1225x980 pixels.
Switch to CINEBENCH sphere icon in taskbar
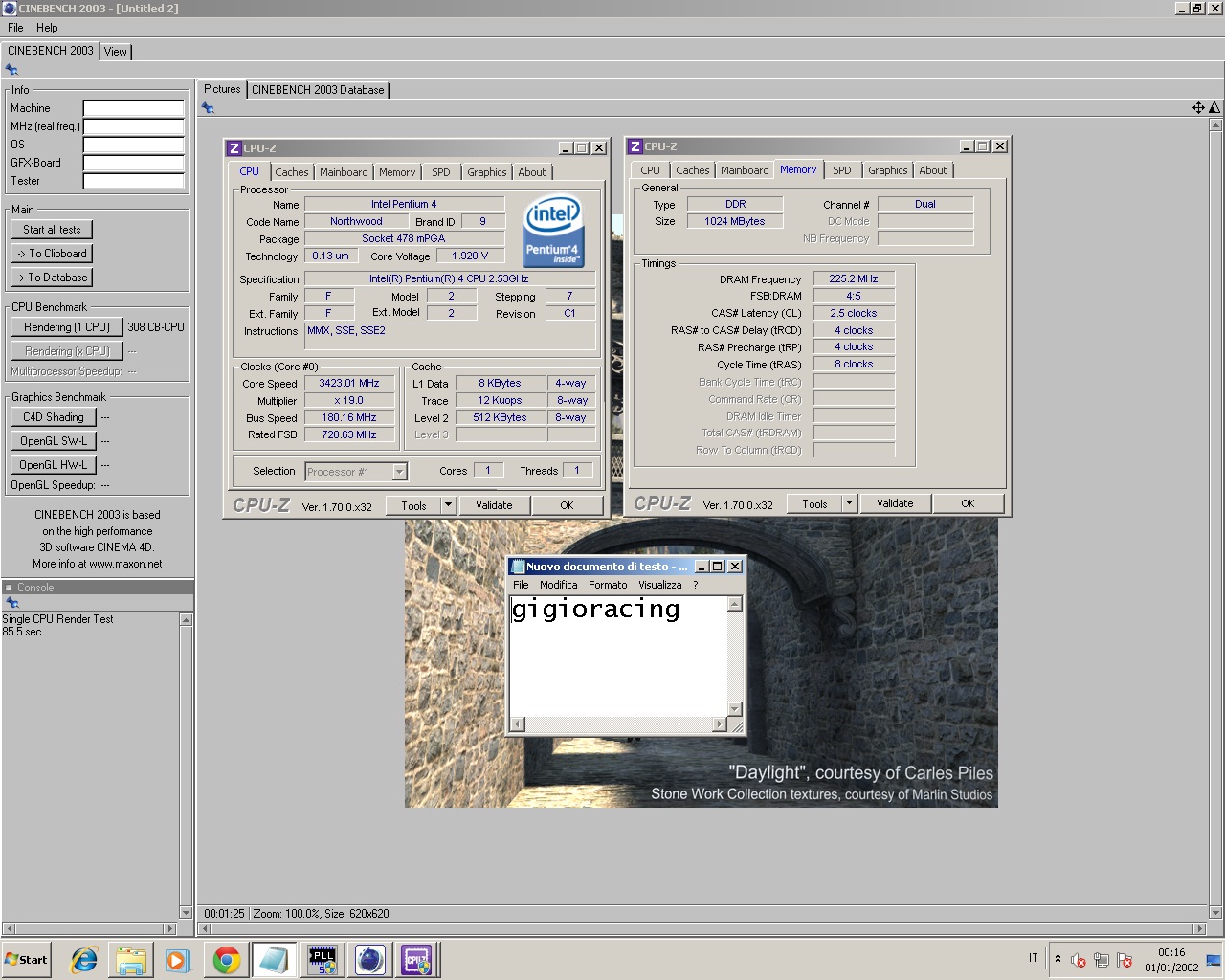369,960
